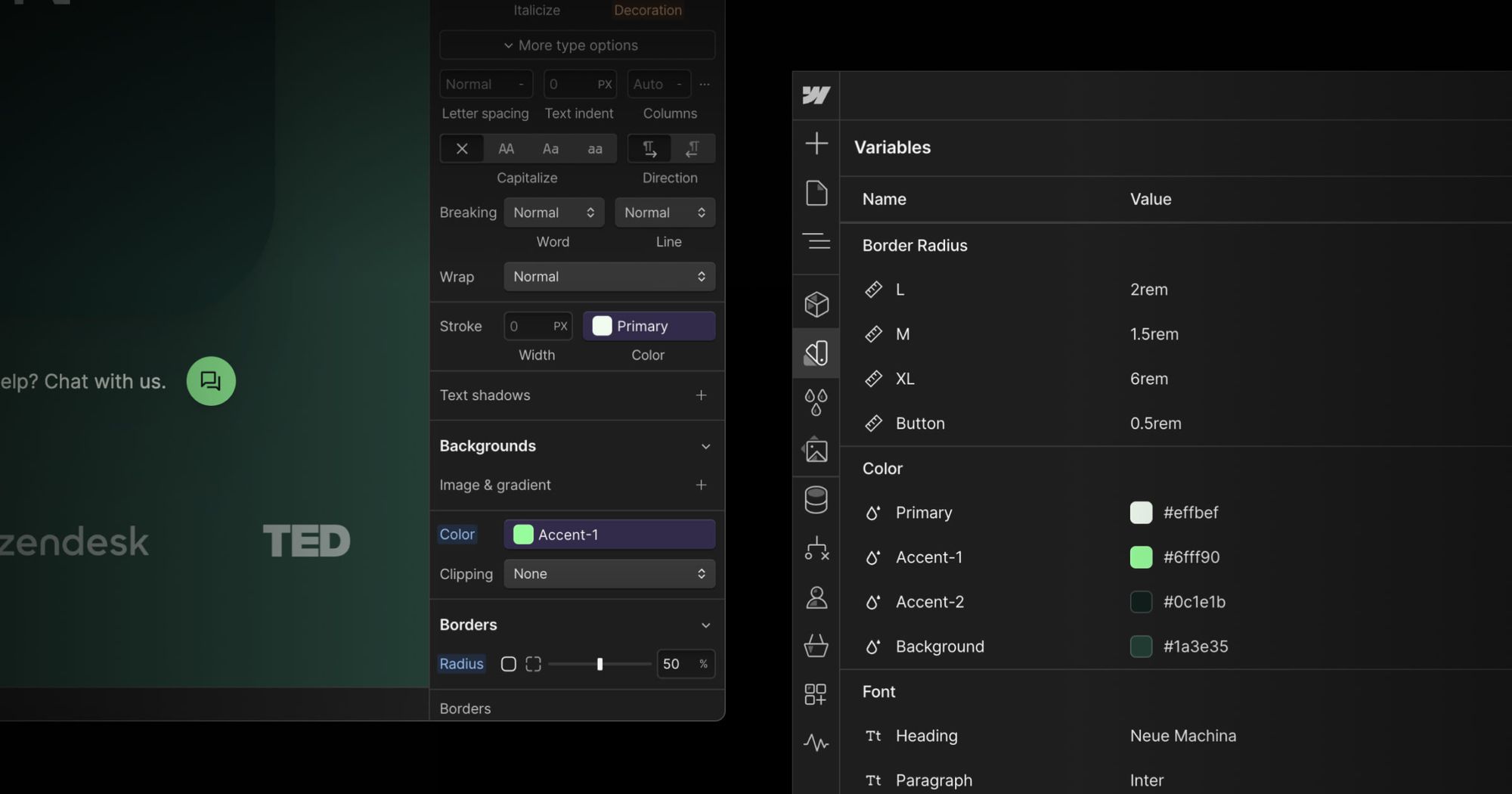Viewport: 1512px width, 794px height.
Task: Select lowercase aa capitalization
Action: pyautogui.click(x=595, y=148)
